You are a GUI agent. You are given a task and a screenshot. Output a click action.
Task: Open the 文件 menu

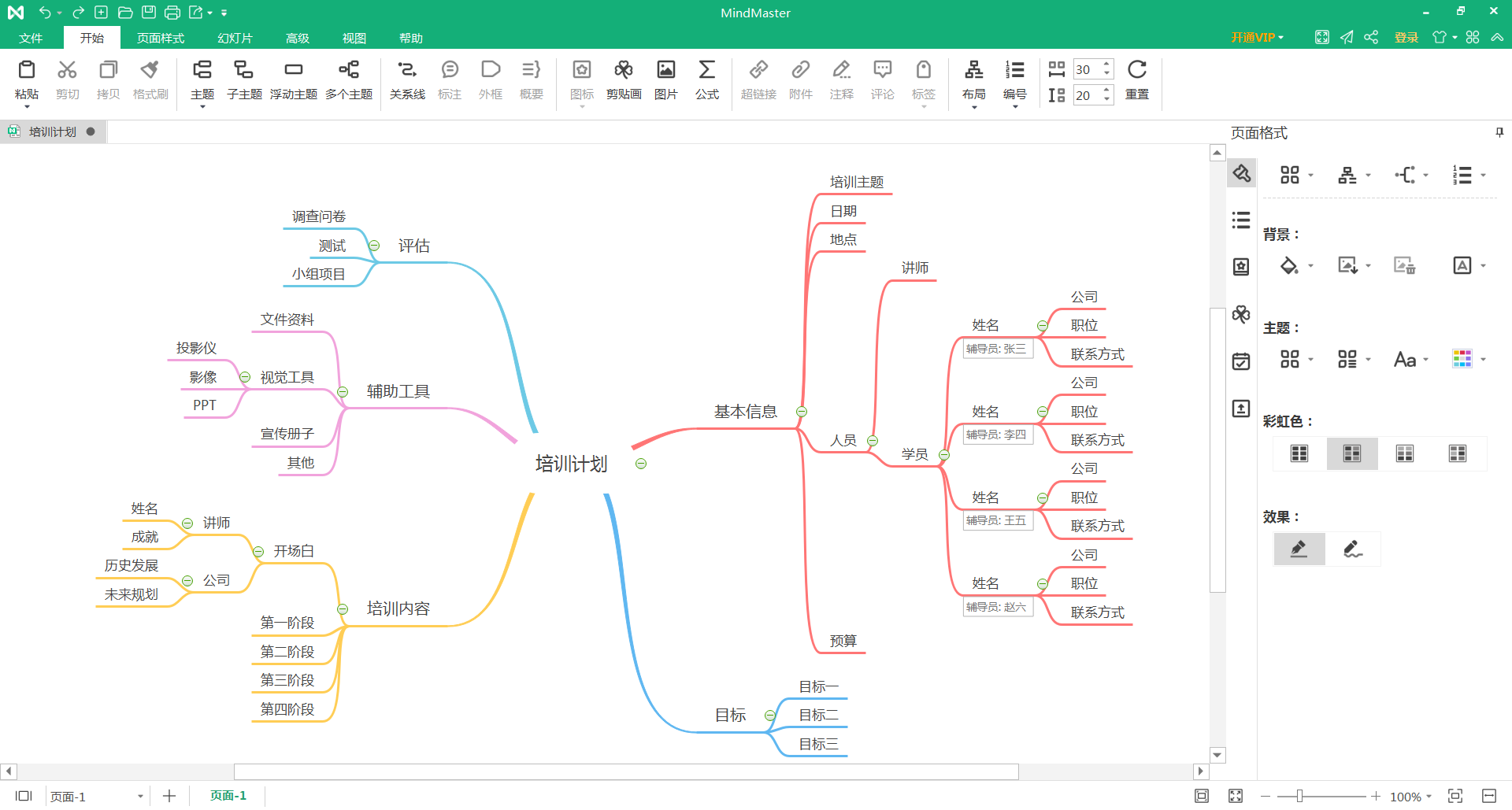pyautogui.click(x=31, y=38)
